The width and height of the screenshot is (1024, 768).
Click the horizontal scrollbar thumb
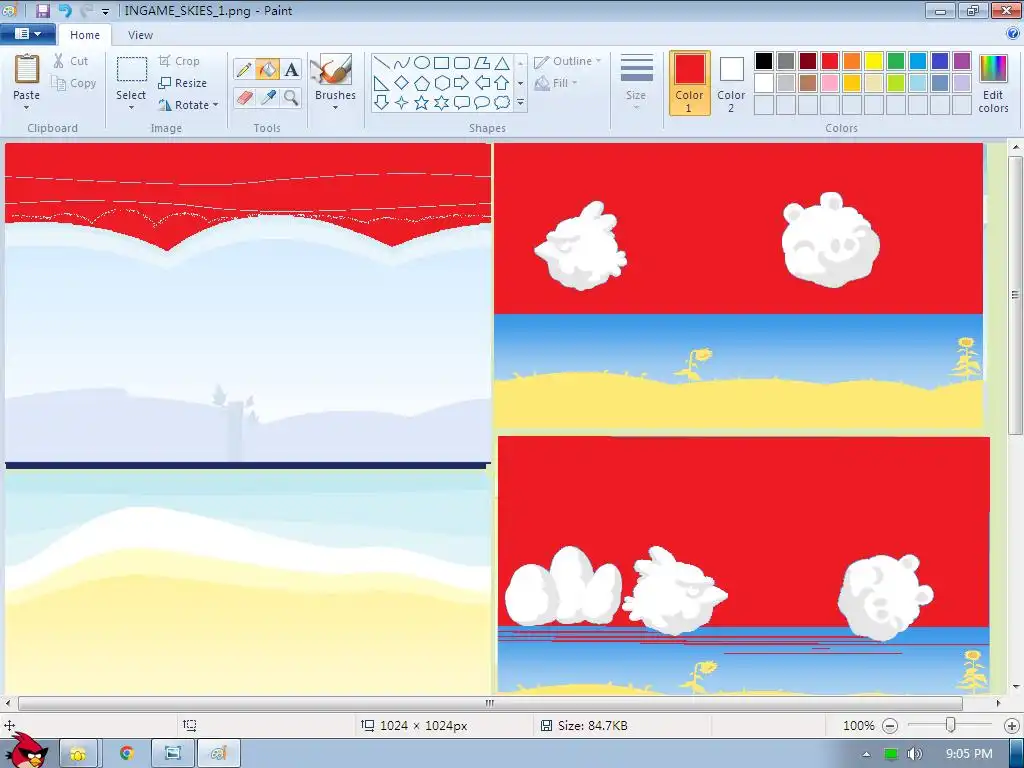coord(490,703)
